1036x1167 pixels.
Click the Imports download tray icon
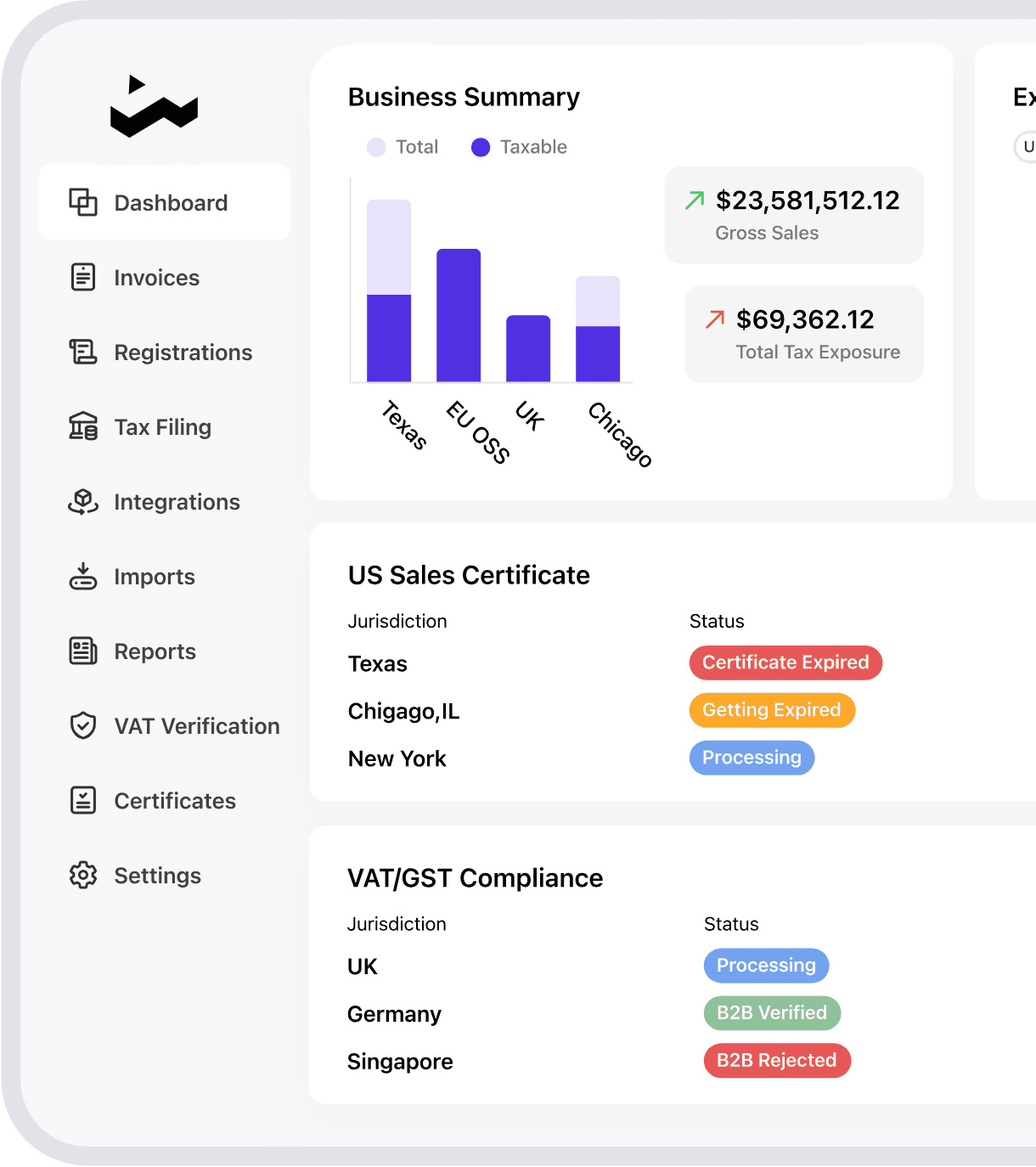[x=83, y=576]
